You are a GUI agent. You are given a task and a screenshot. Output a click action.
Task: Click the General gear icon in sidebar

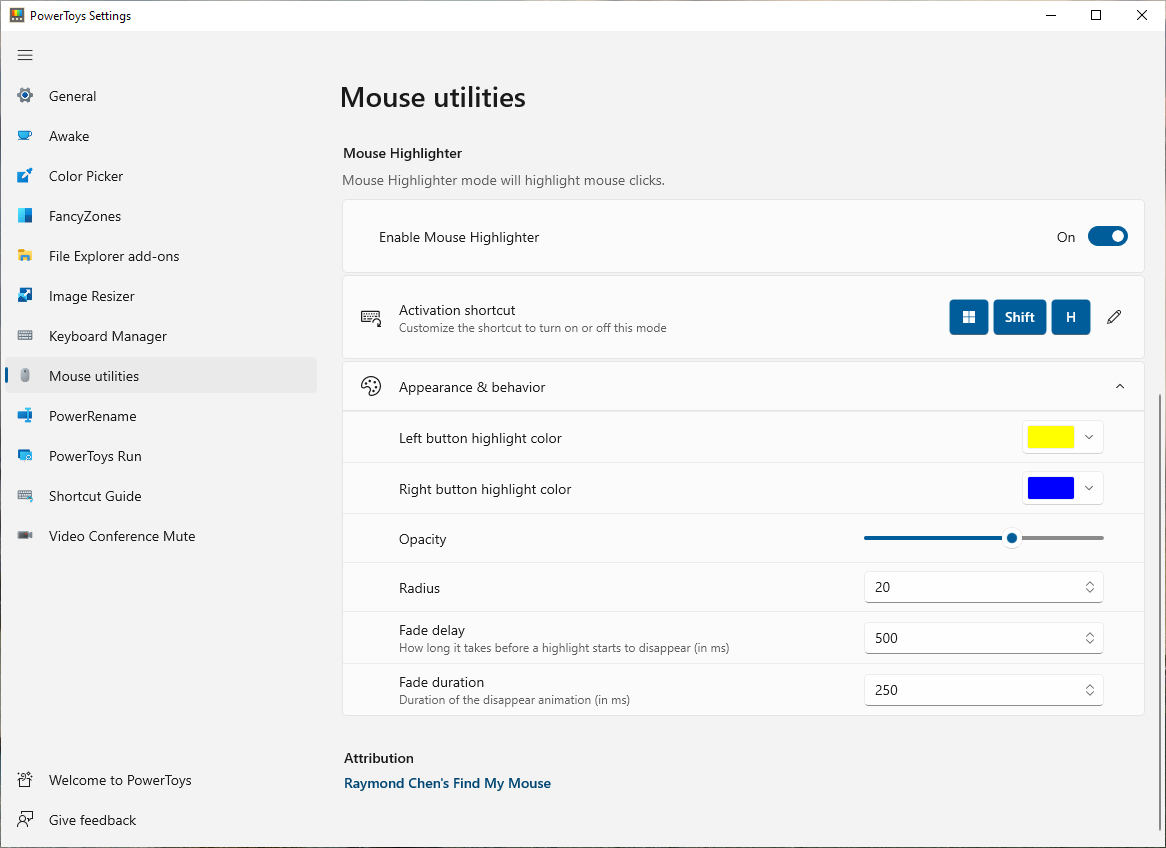[25, 95]
